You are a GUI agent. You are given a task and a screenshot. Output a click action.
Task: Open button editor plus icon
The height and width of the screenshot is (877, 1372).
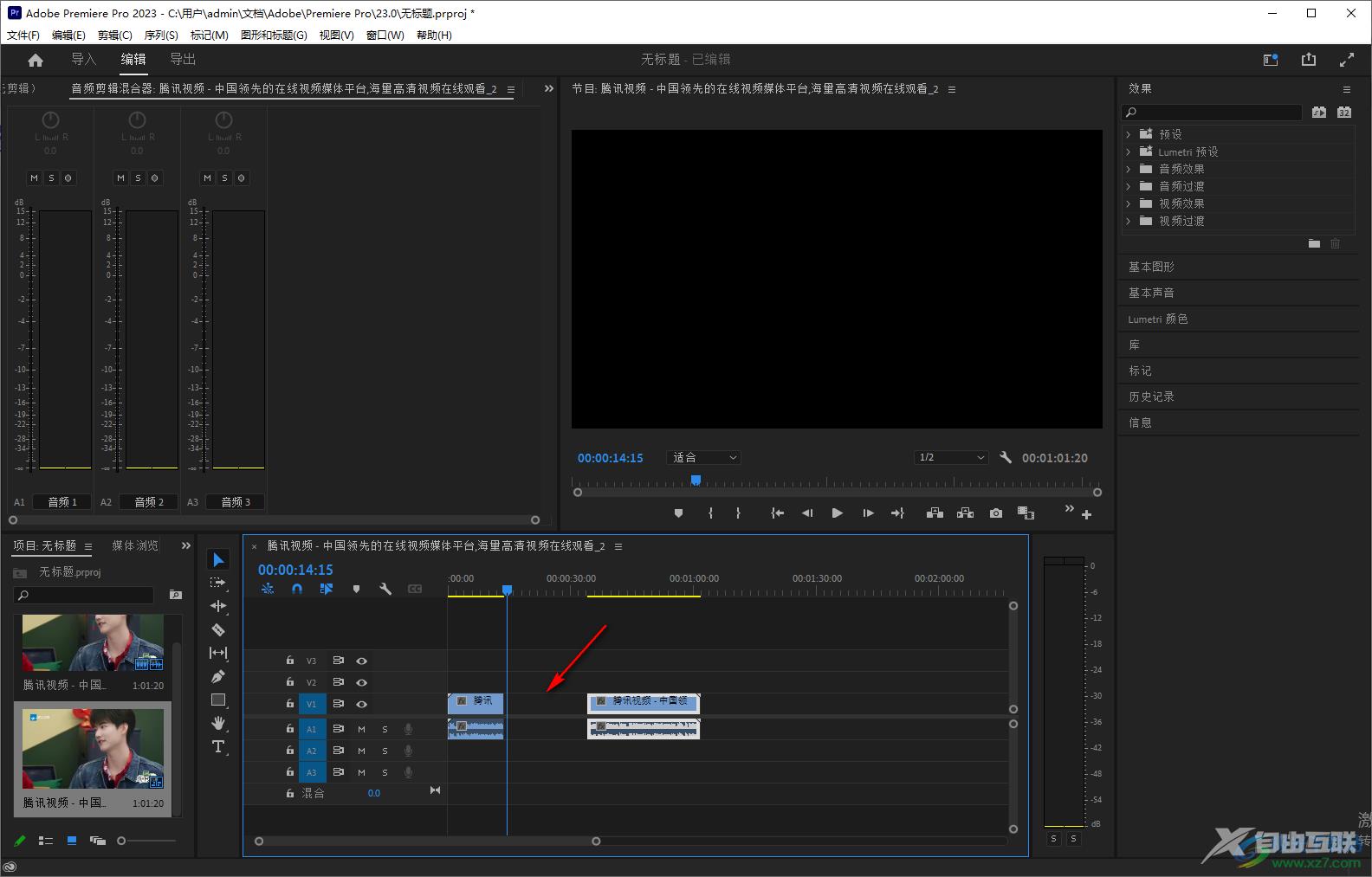[1086, 515]
